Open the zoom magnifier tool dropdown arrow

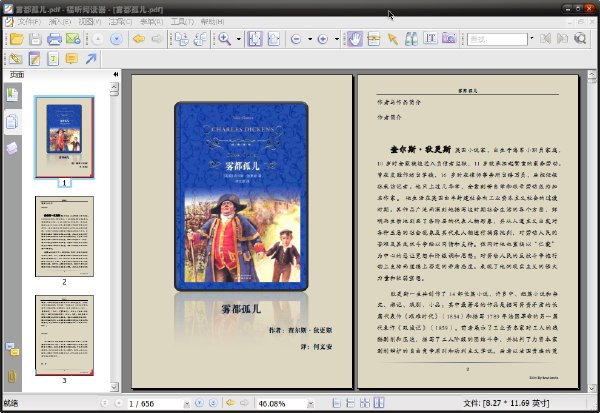pyautogui.click(x=238, y=39)
